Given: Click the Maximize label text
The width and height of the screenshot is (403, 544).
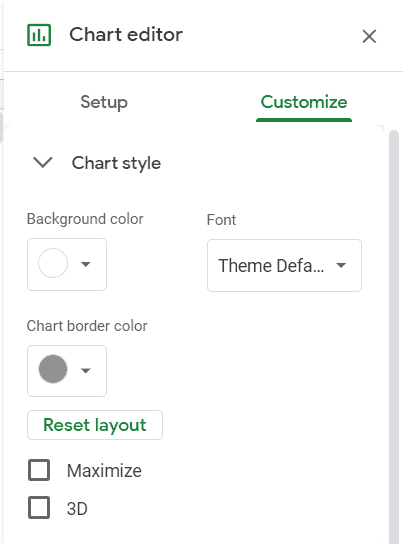Looking at the screenshot, I should pos(104,471).
